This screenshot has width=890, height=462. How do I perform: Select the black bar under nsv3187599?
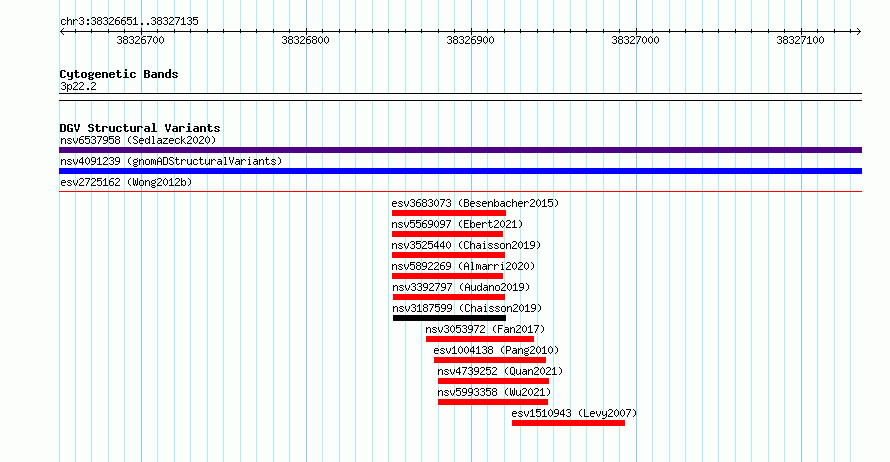449,318
